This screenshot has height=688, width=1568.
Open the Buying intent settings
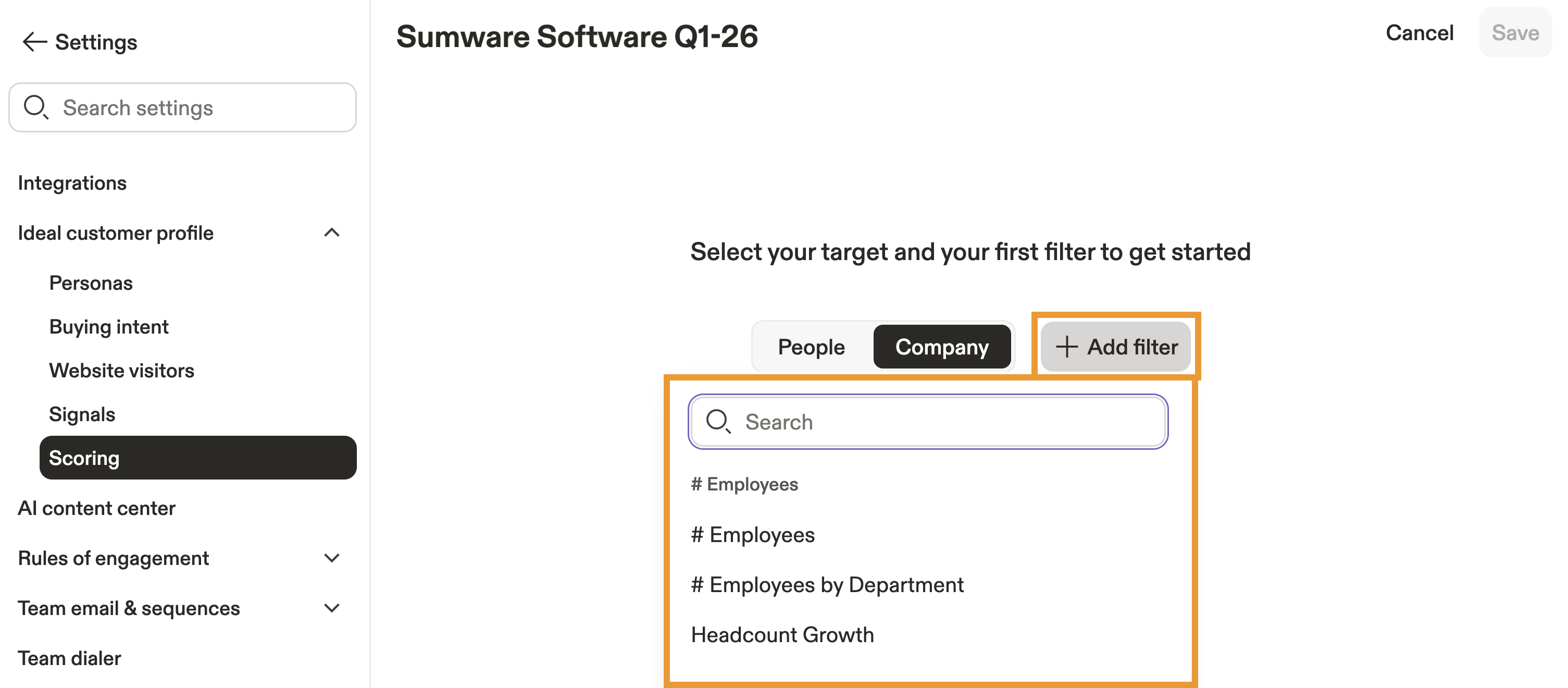click(108, 327)
